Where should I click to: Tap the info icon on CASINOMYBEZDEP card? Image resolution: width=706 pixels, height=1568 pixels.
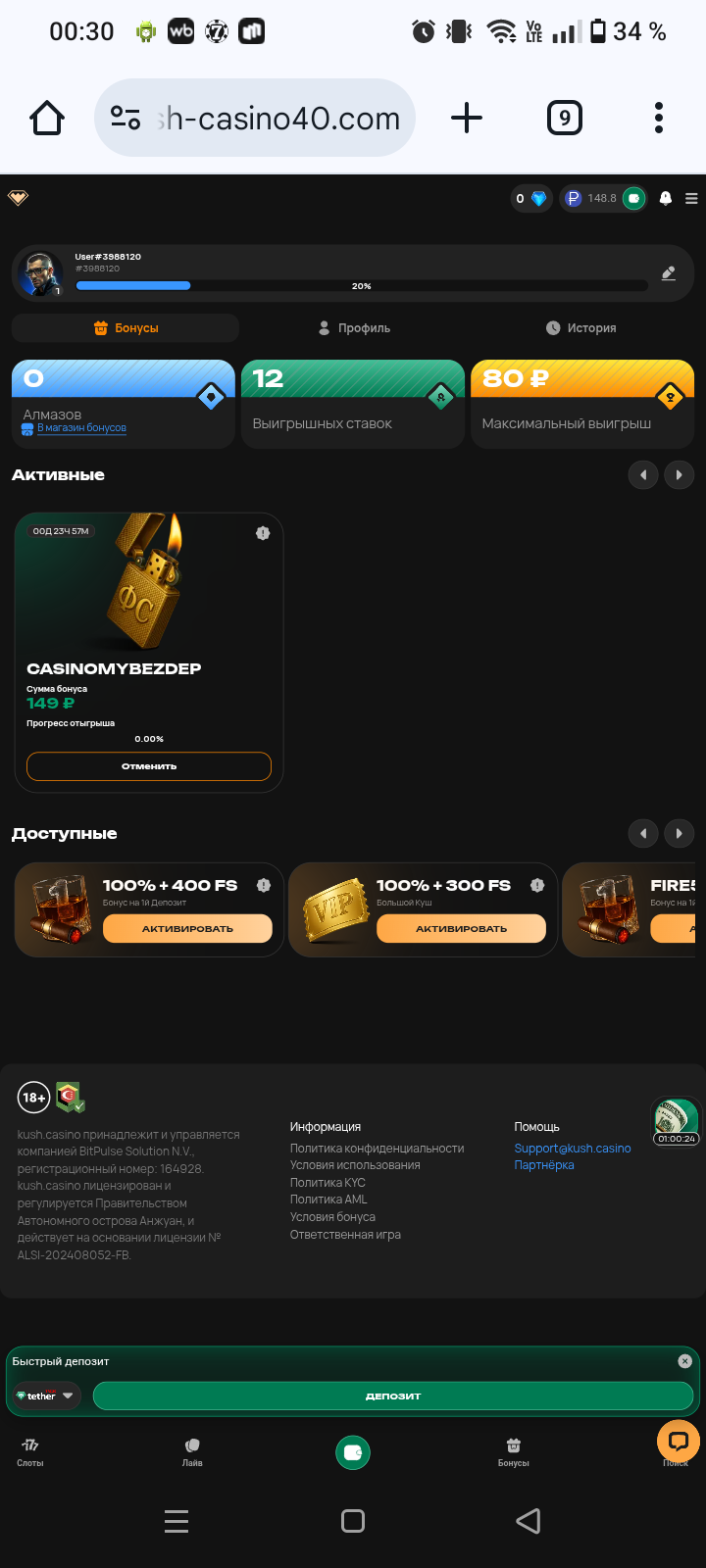click(263, 533)
